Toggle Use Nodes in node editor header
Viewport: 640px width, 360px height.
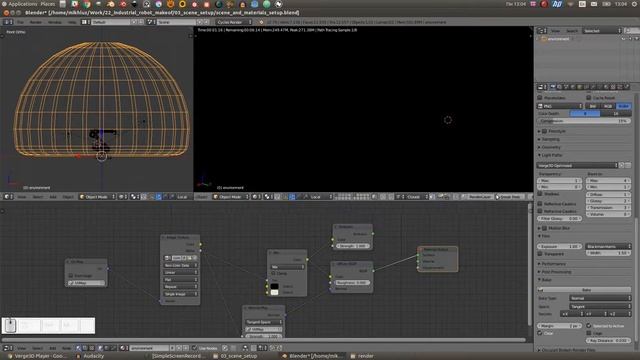195,348
